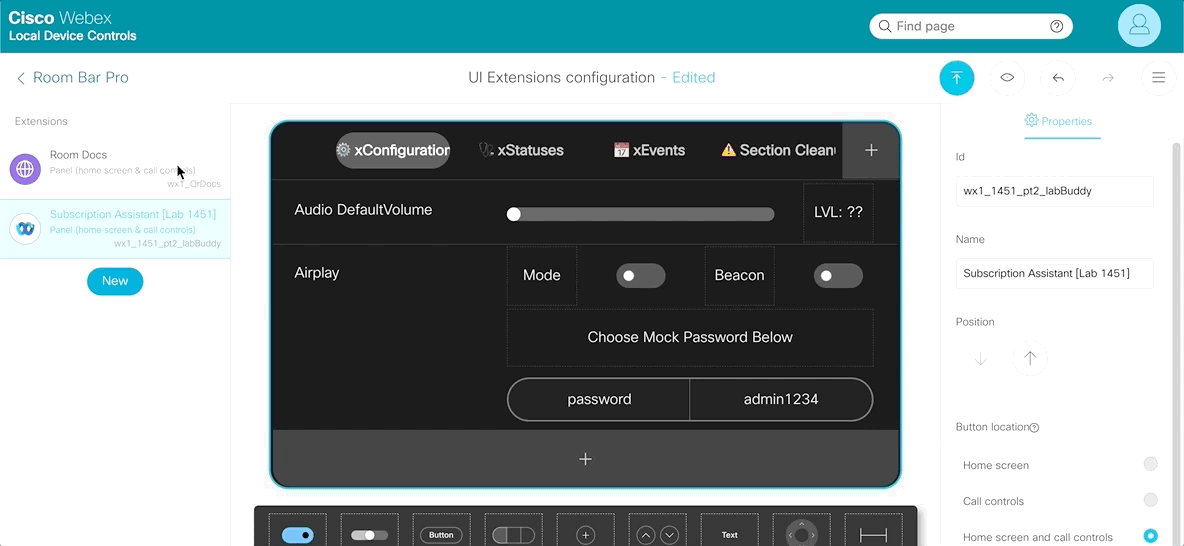Viewport: 1184px width, 546px height.
Task: Add a new page with plus tab
Action: pos(871,150)
